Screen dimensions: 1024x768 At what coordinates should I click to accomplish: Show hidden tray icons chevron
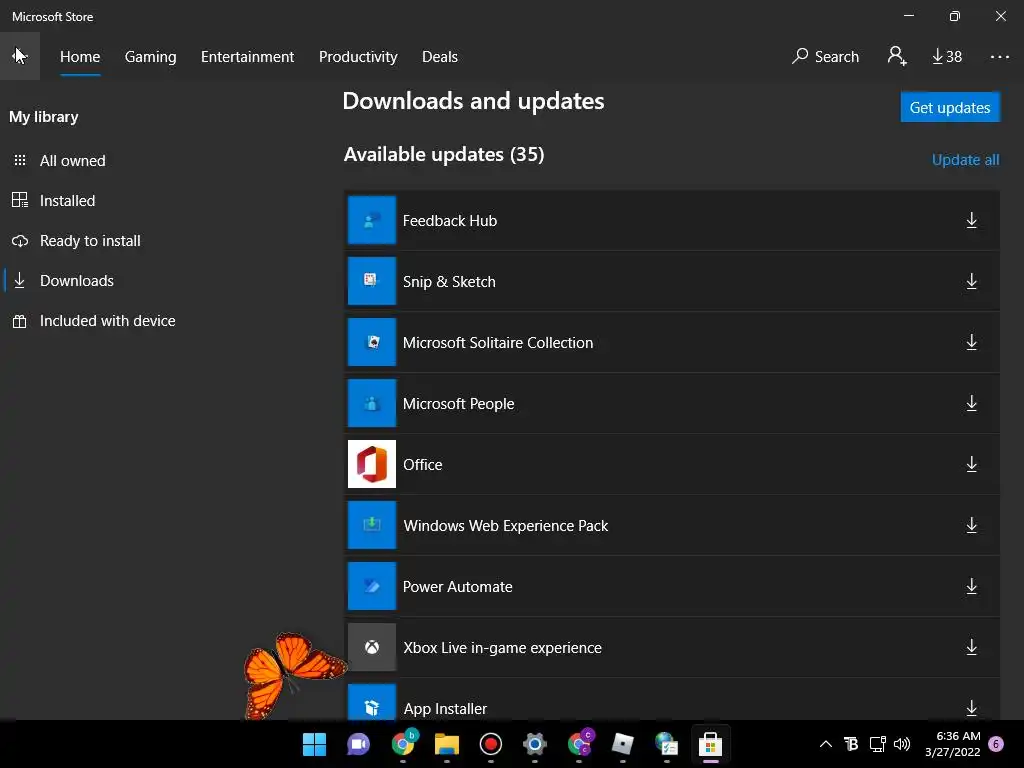[825, 744]
